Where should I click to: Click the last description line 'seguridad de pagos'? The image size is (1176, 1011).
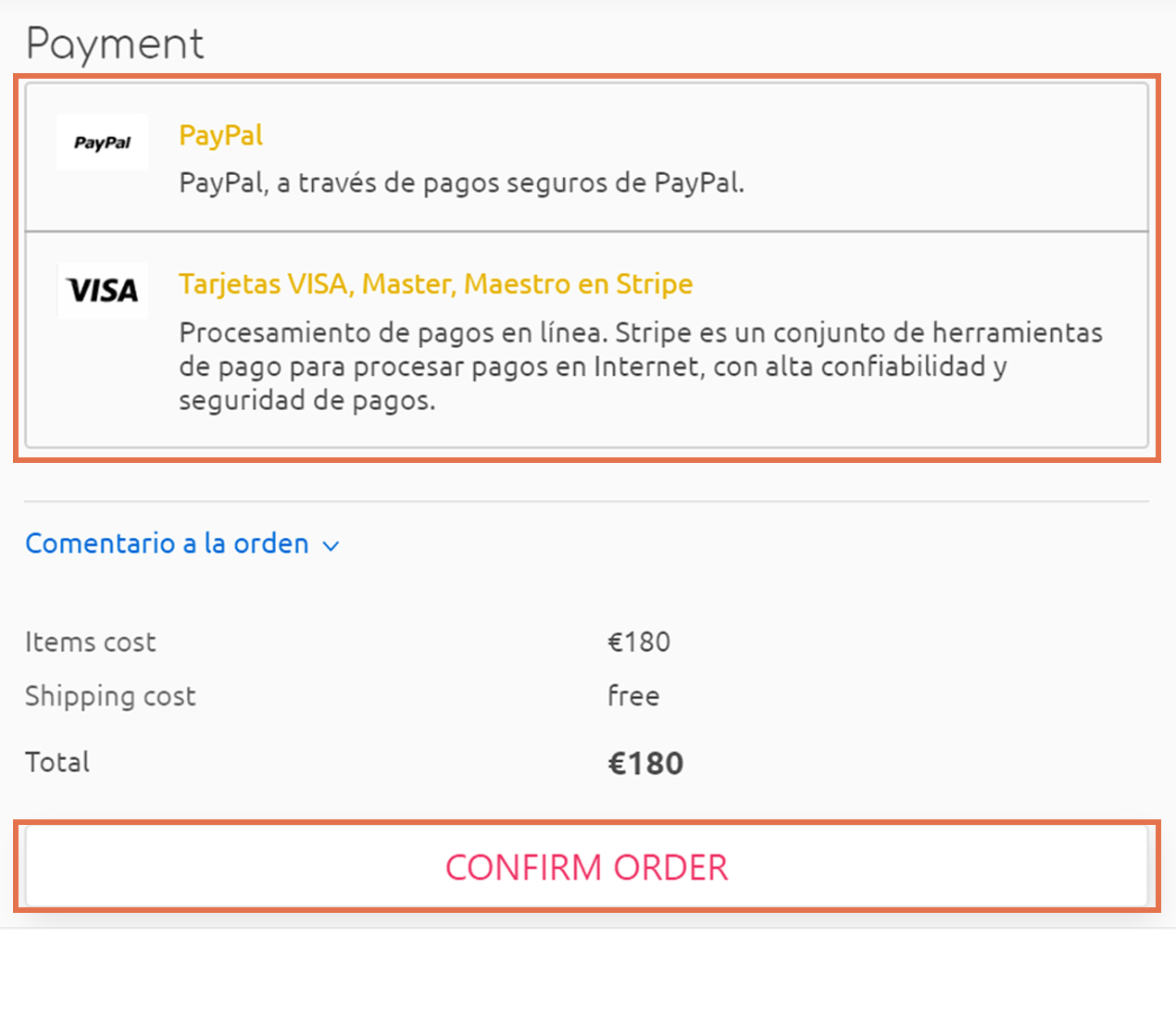tap(307, 401)
